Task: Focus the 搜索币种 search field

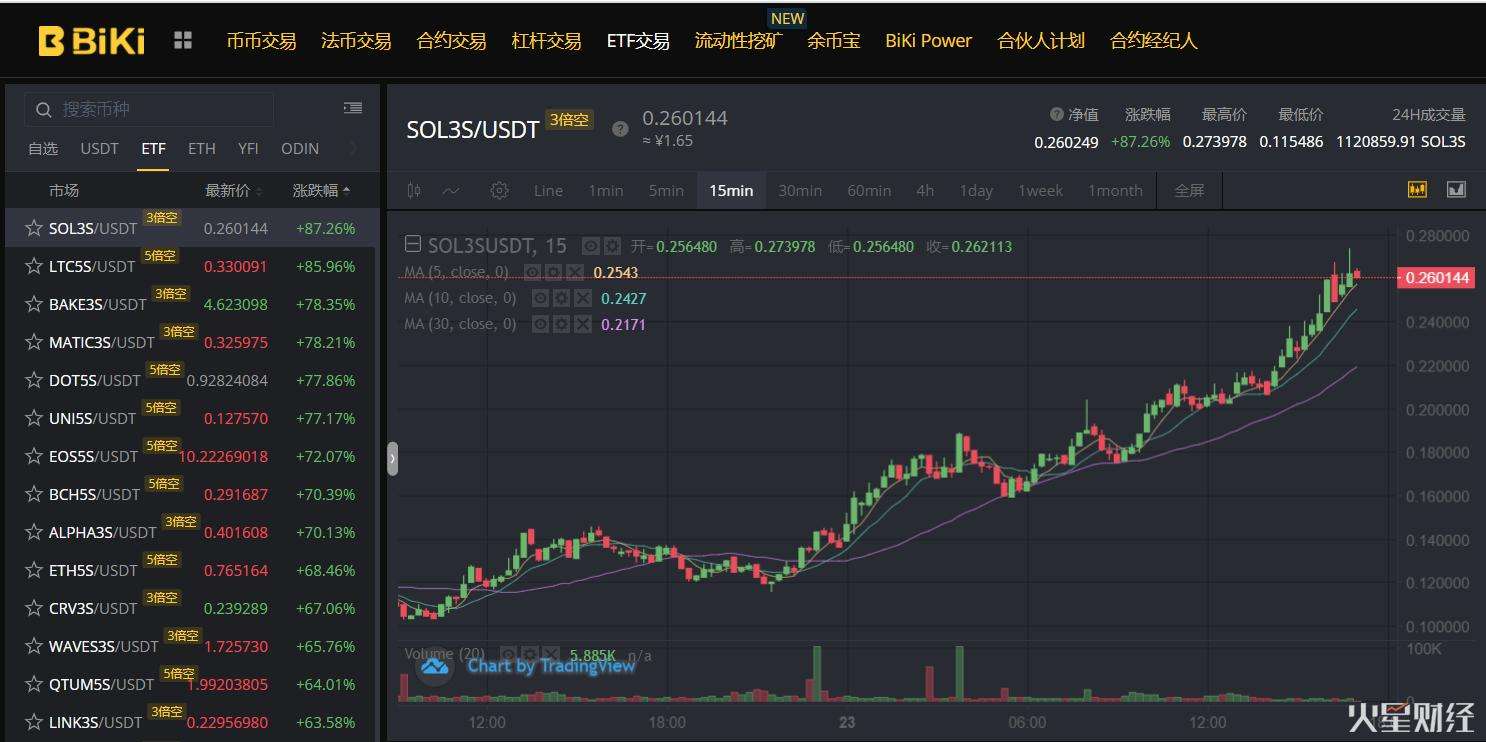Action: coord(149,108)
